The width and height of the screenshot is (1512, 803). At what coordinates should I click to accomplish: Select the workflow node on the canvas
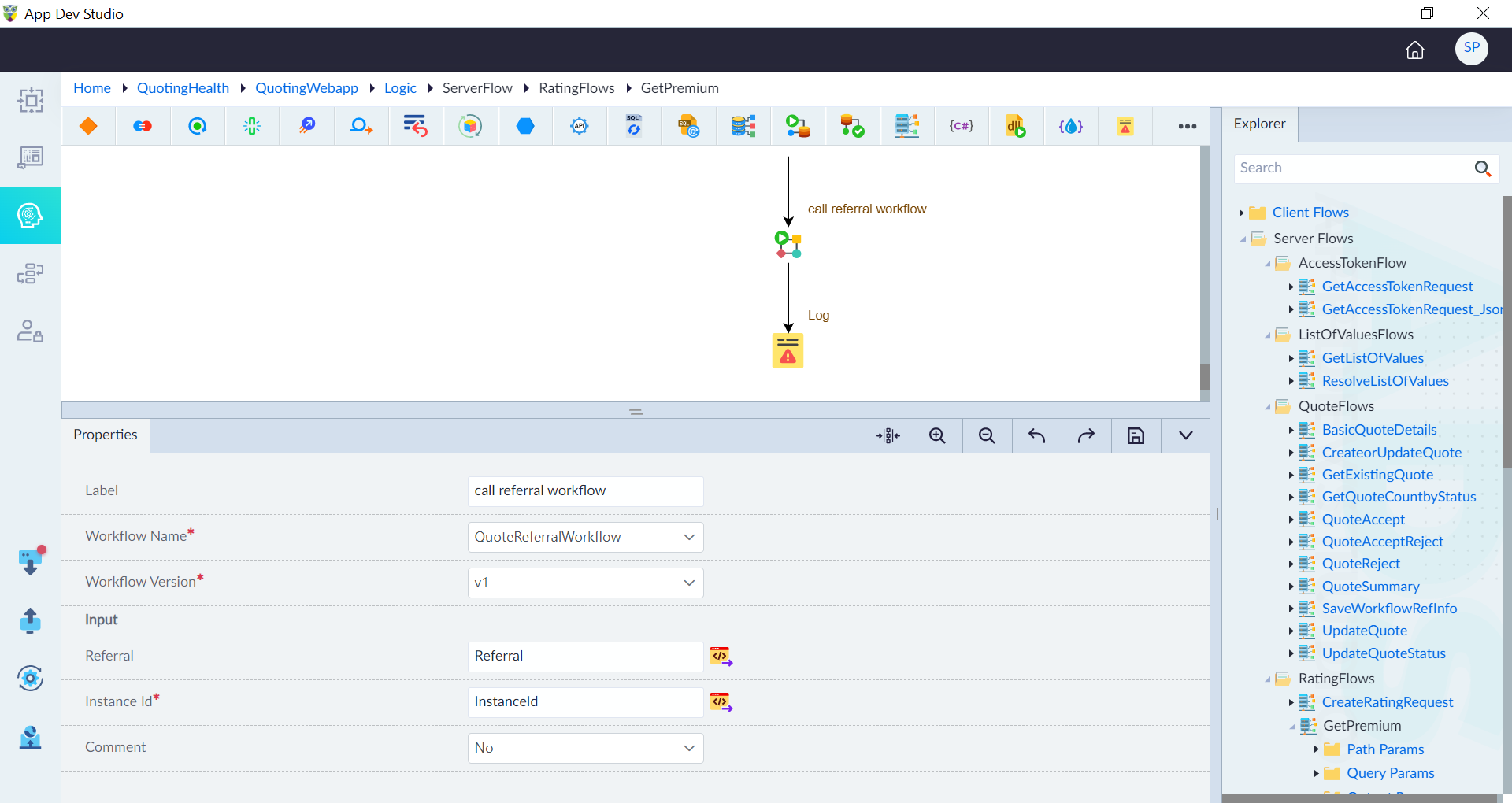(788, 245)
